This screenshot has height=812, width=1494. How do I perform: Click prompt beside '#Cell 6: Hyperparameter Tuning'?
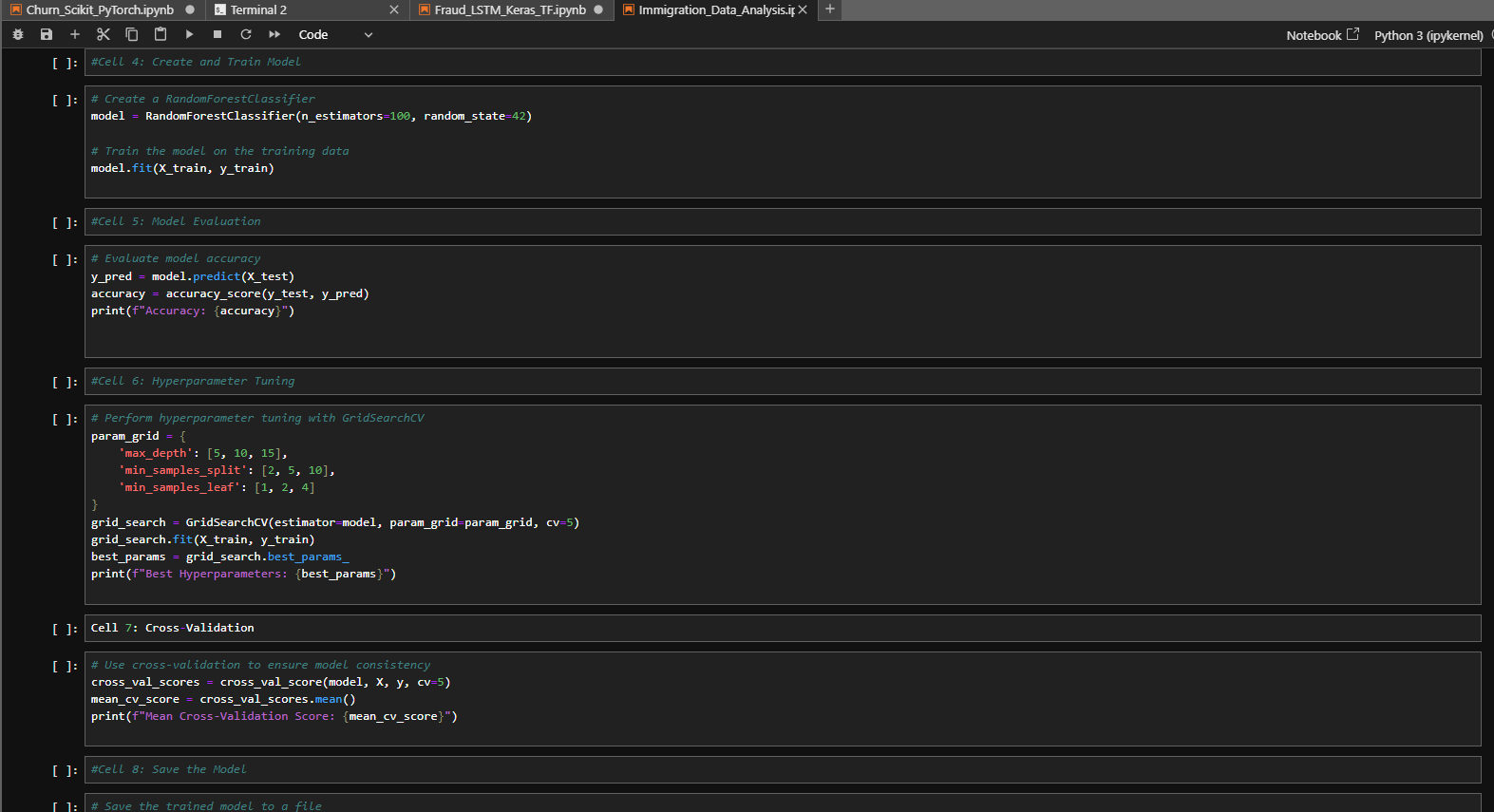(x=66, y=382)
